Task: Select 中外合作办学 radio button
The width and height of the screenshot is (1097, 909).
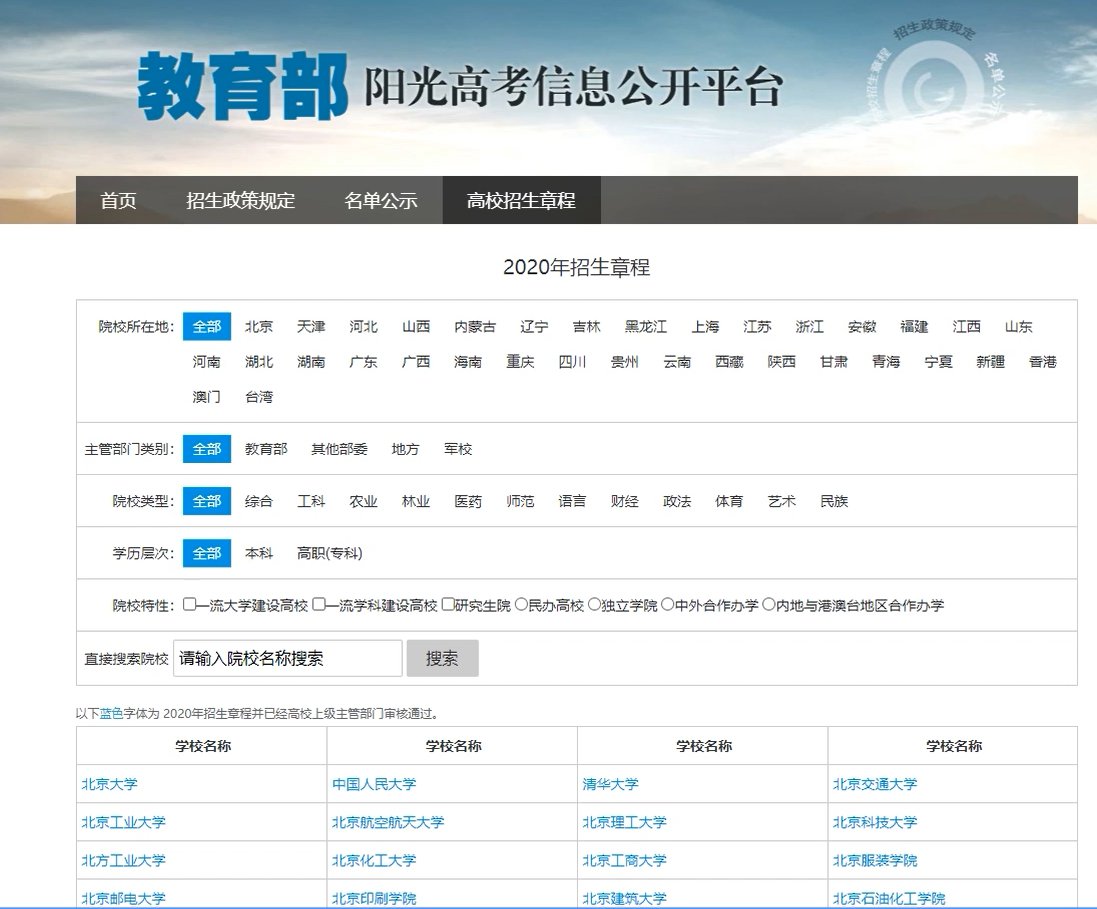Action: (x=668, y=605)
